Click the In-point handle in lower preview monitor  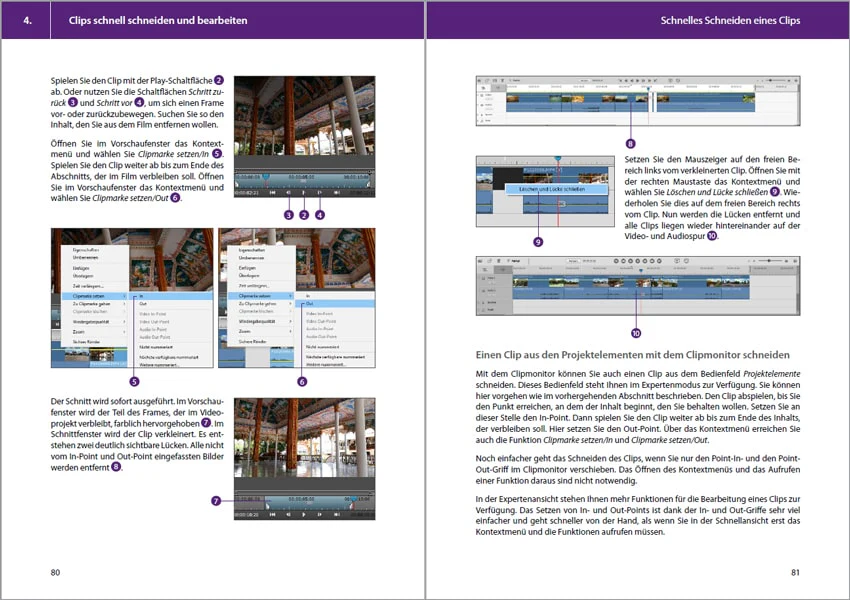[x=267, y=505]
